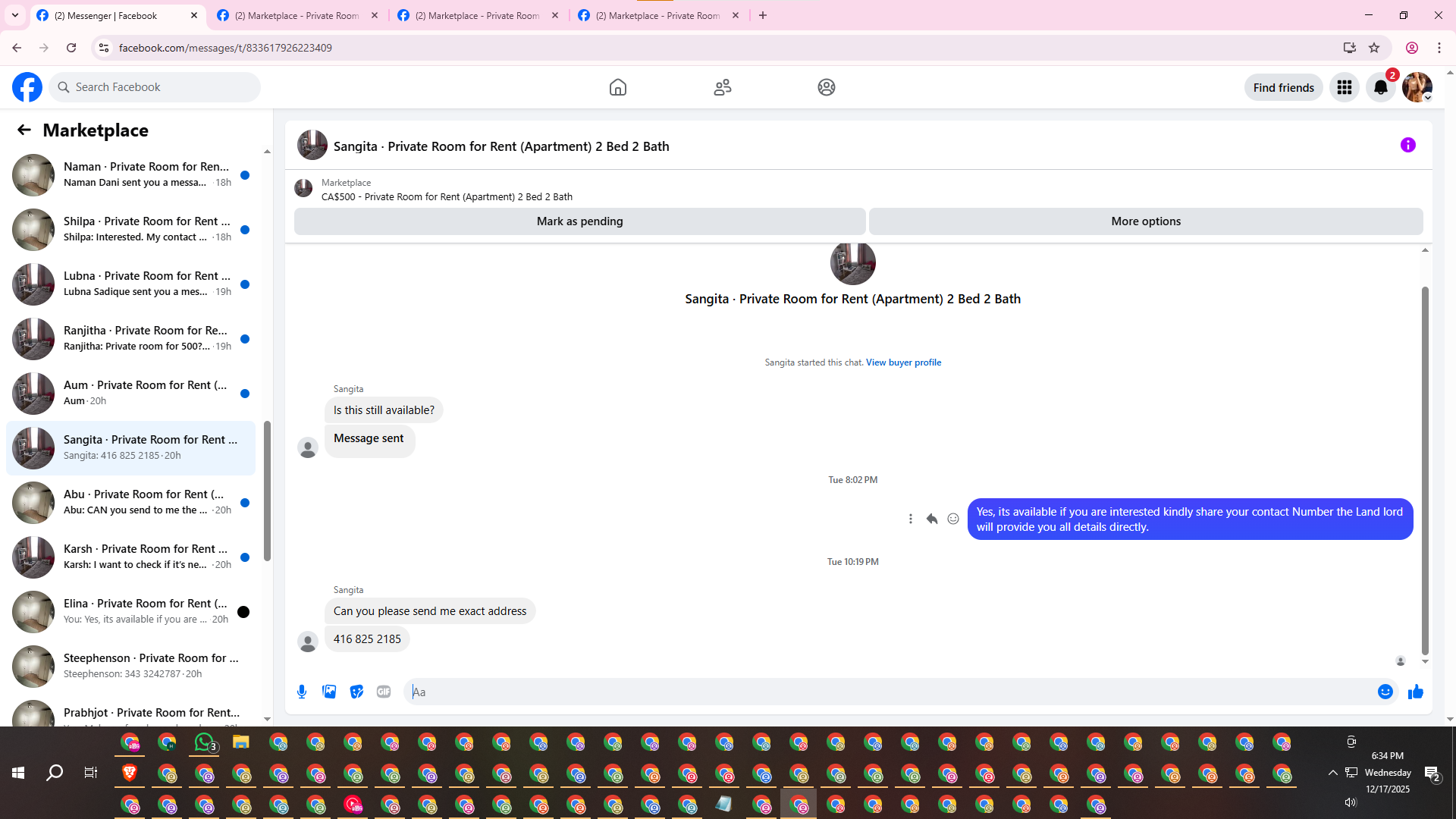Open the emoji picker in message box
Viewport: 1456px width, 819px height.
[x=1385, y=692]
